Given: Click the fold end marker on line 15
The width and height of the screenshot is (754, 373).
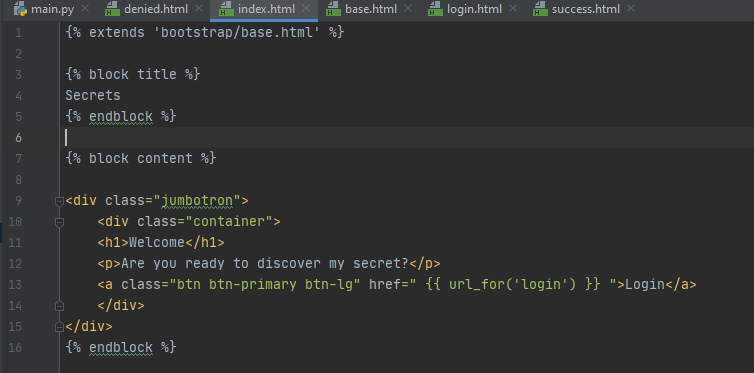Looking at the screenshot, I should pyautogui.click(x=60, y=327).
